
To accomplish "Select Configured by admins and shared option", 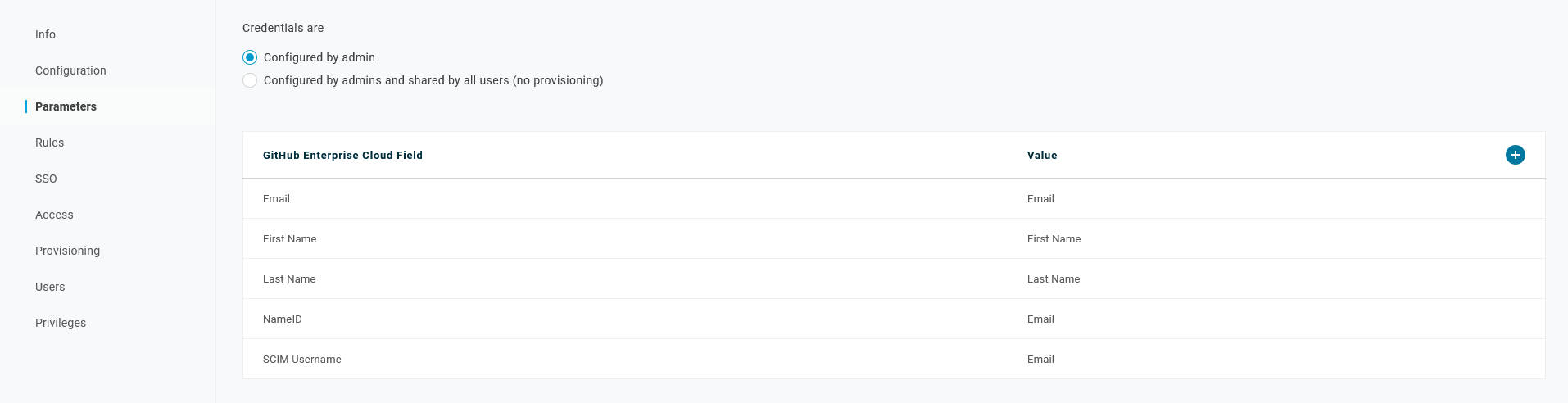I will pos(250,80).
